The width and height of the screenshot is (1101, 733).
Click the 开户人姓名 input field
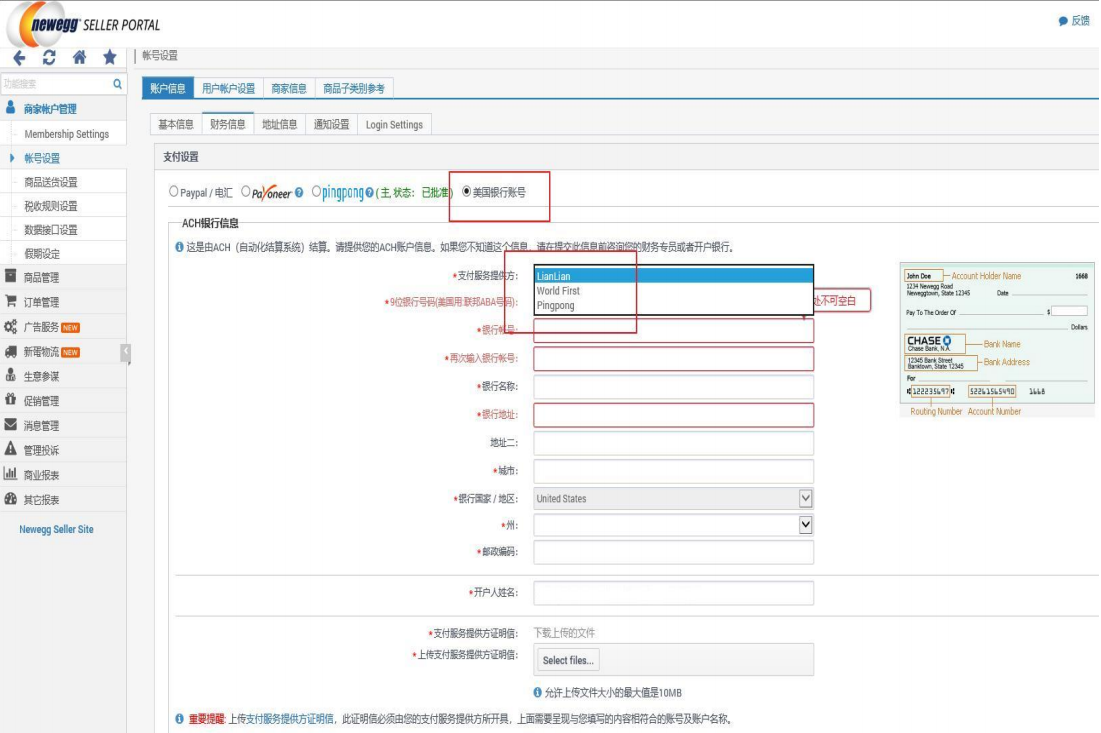(x=673, y=593)
